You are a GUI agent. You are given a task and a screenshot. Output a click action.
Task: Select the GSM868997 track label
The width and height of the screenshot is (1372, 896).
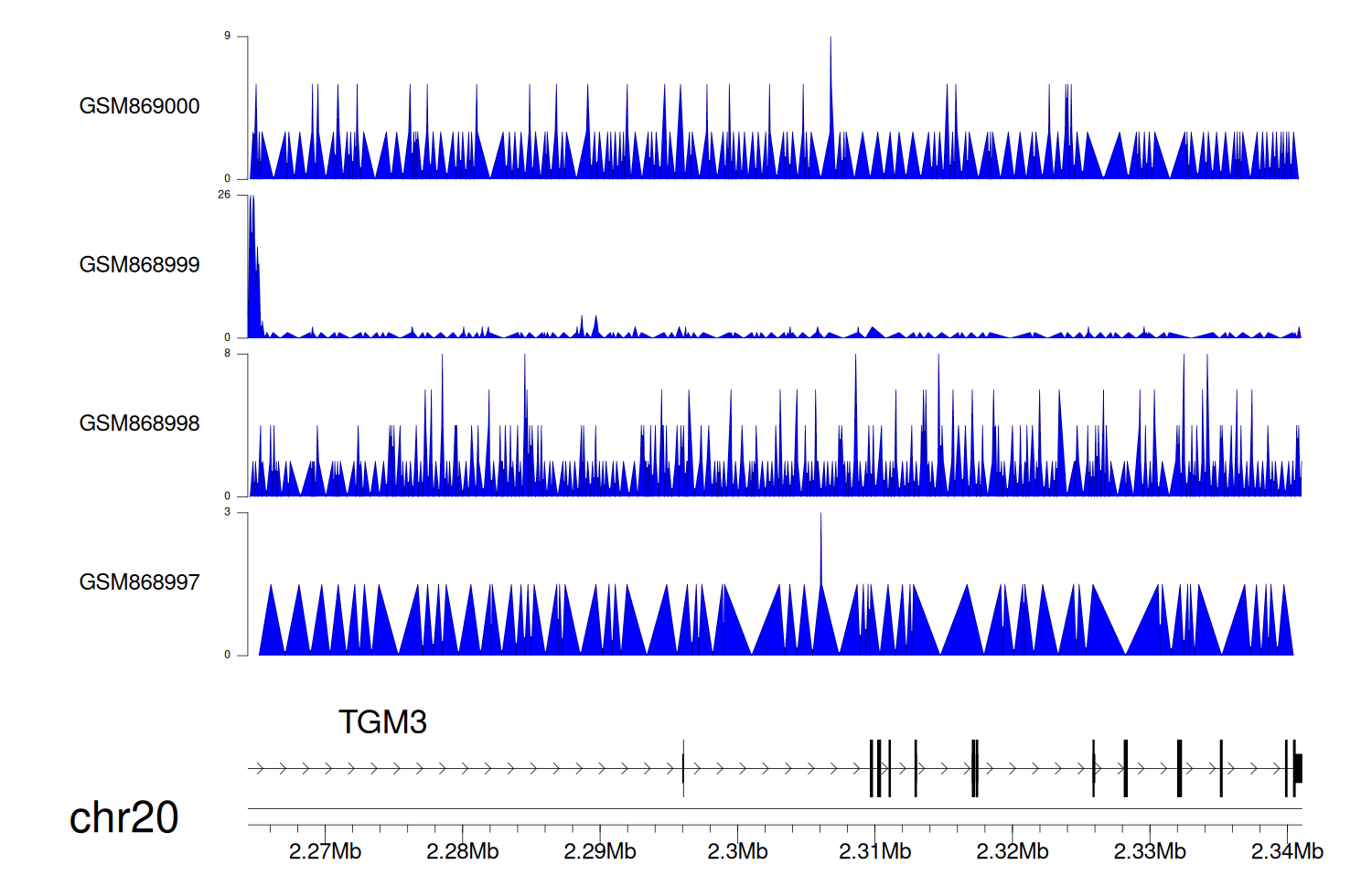click(139, 582)
